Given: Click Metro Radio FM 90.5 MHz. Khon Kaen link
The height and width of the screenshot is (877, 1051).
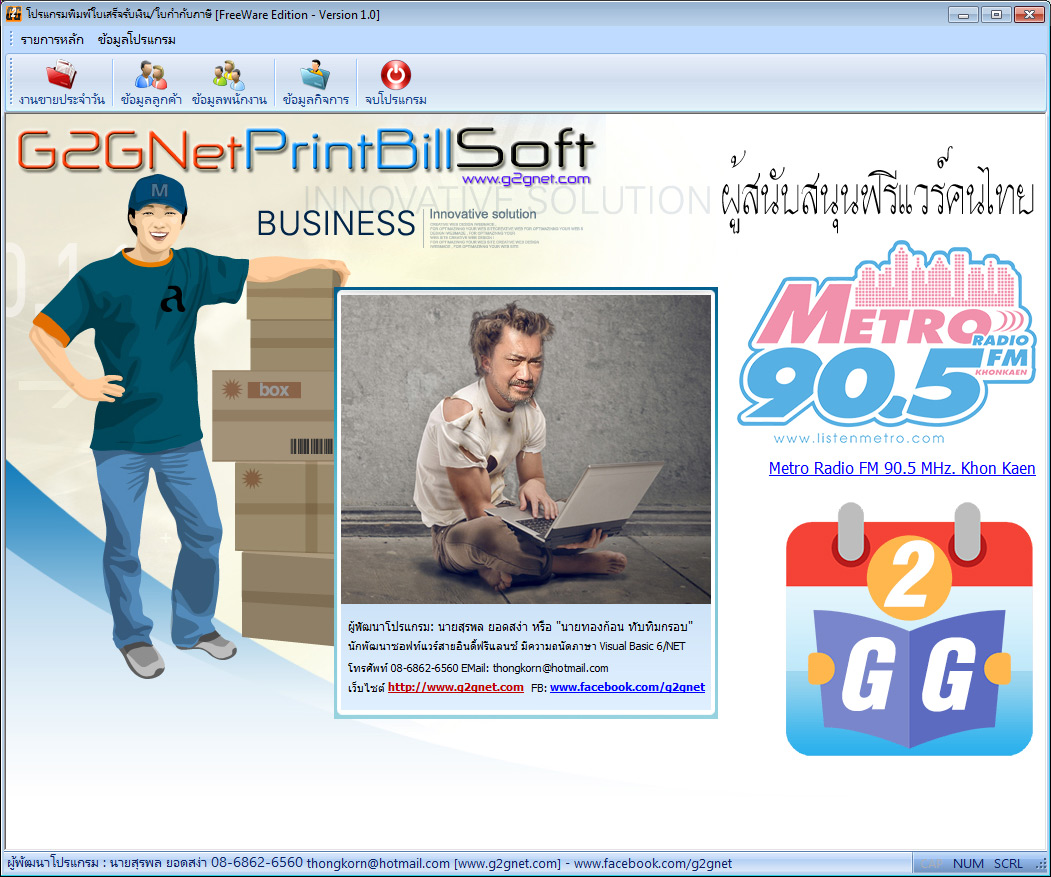Looking at the screenshot, I should pyautogui.click(x=902, y=468).
